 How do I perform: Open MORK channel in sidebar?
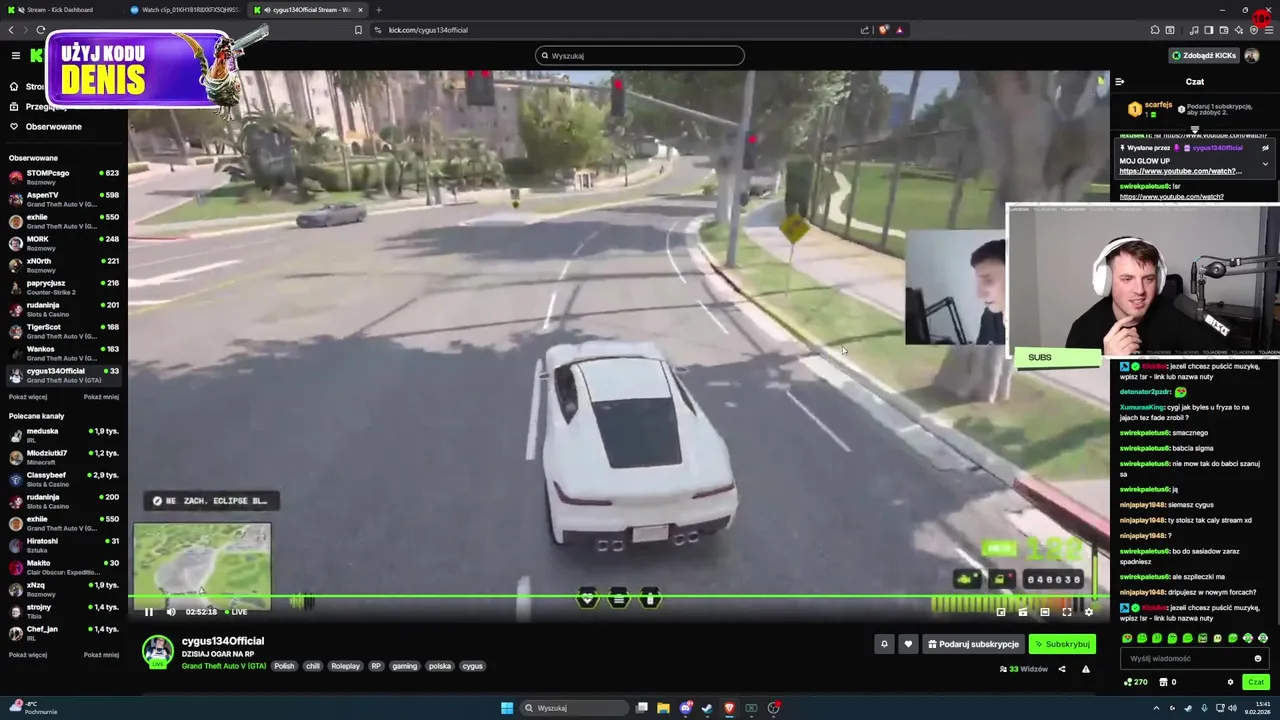[63, 243]
